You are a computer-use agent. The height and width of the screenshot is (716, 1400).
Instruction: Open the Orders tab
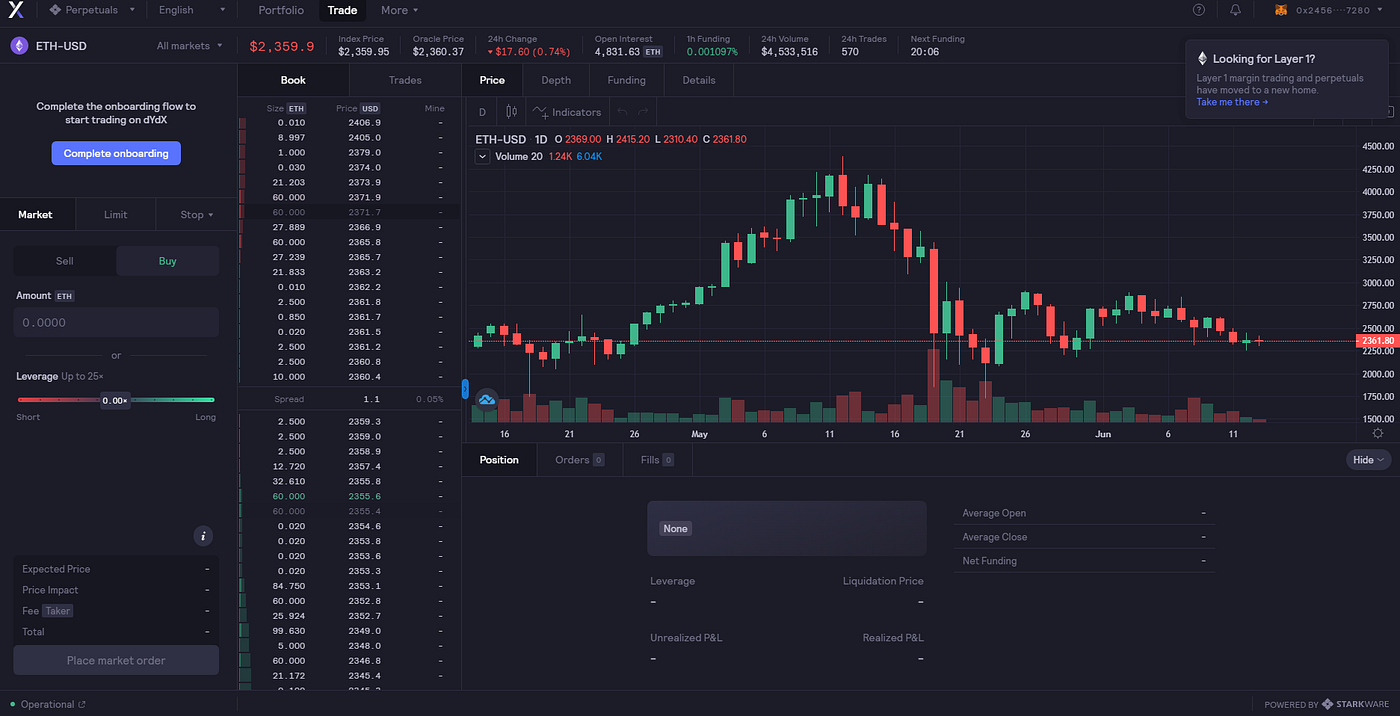point(580,460)
